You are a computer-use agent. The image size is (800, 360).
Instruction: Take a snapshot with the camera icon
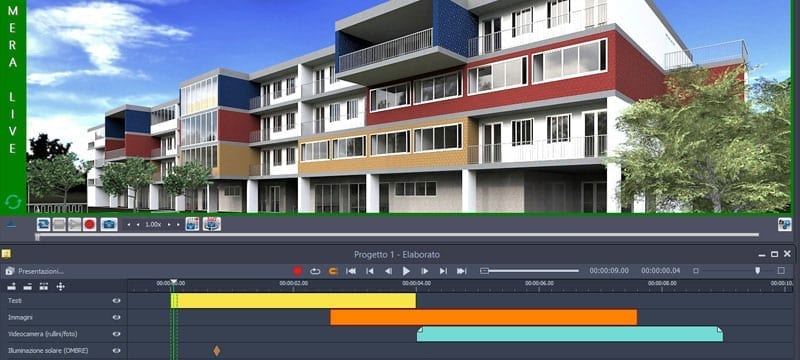pos(109,224)
